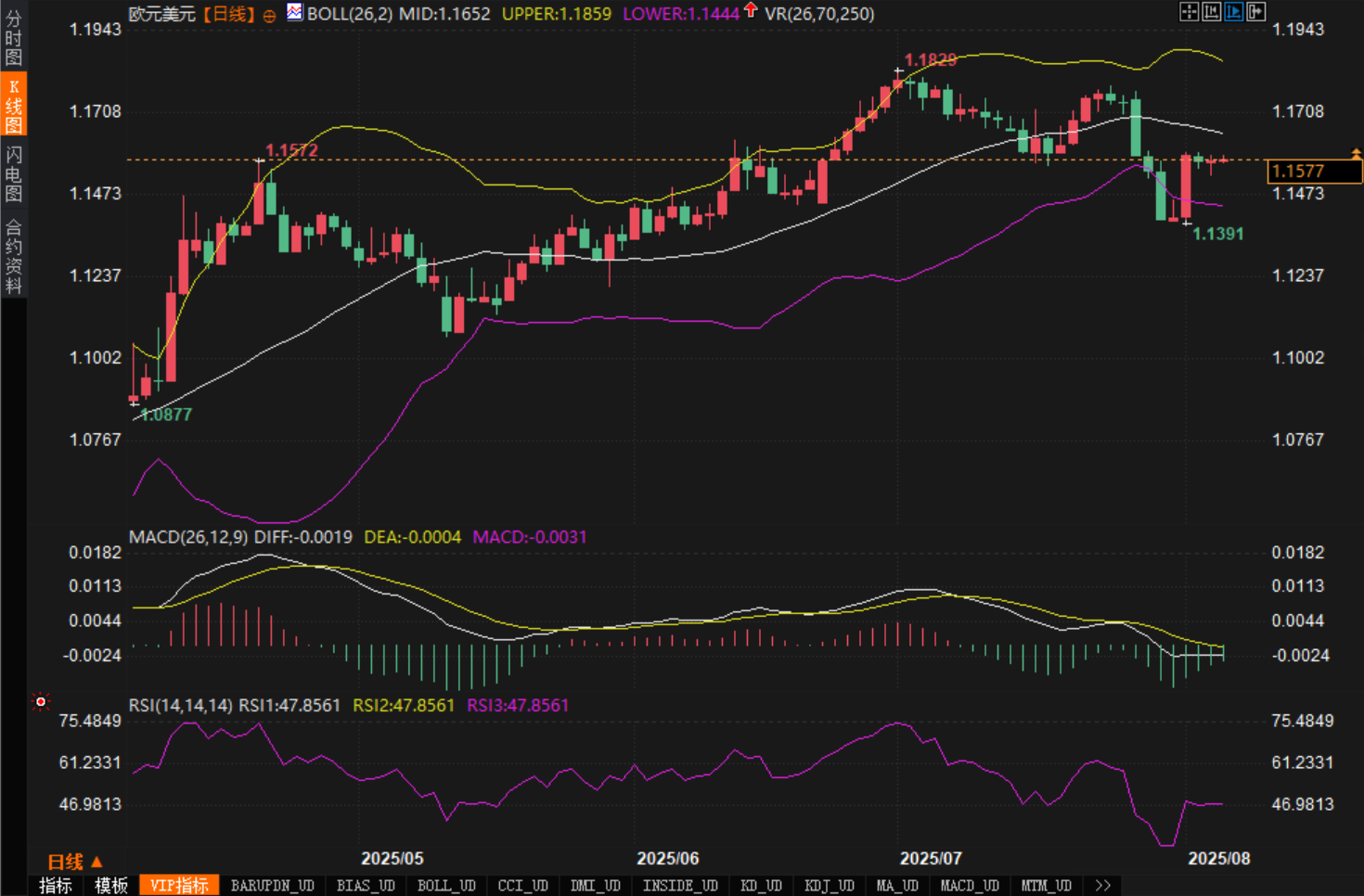
Task: Click the 欧元美元 symbol name
Action: coord(161,14)
